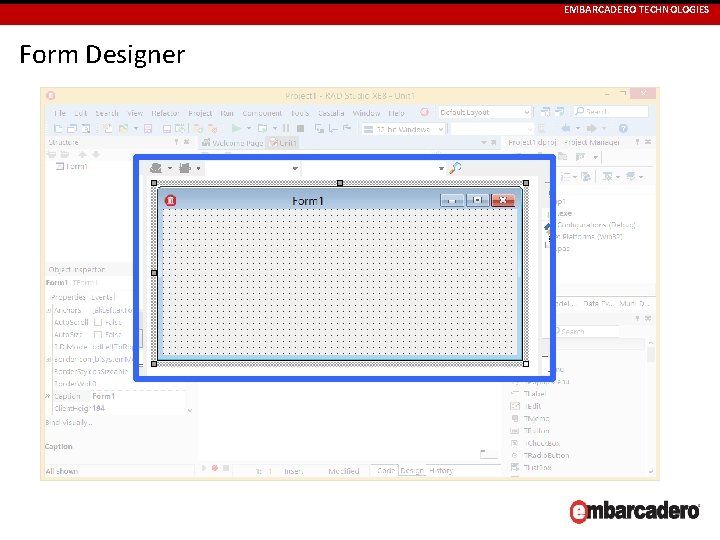
Task: Click the Bind Visually link
Action: pyautogui.click(x=69, y=422)
